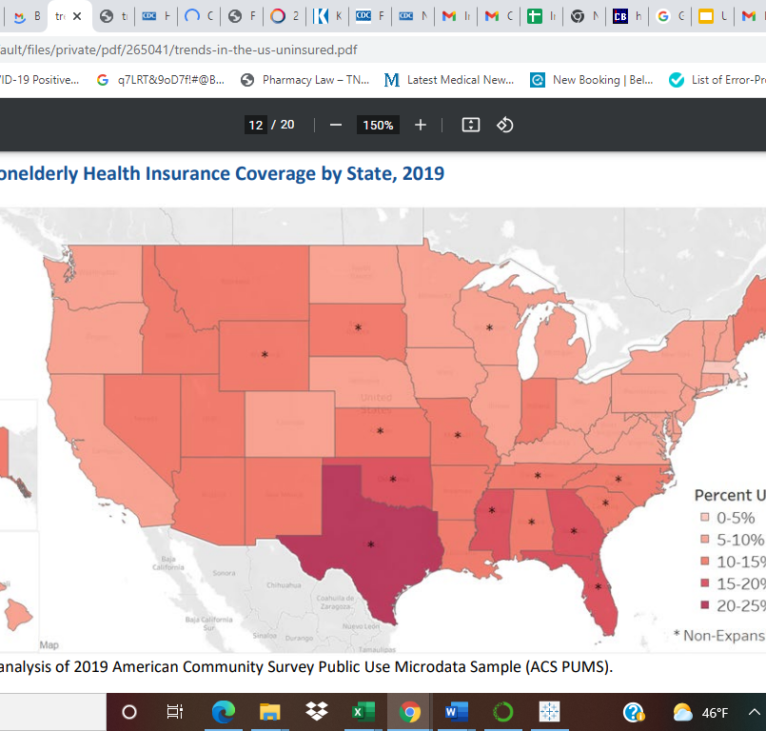Screen dimensions: 766x731
Task: Click the PDF zoom in plus button
Action: point(420,125)
